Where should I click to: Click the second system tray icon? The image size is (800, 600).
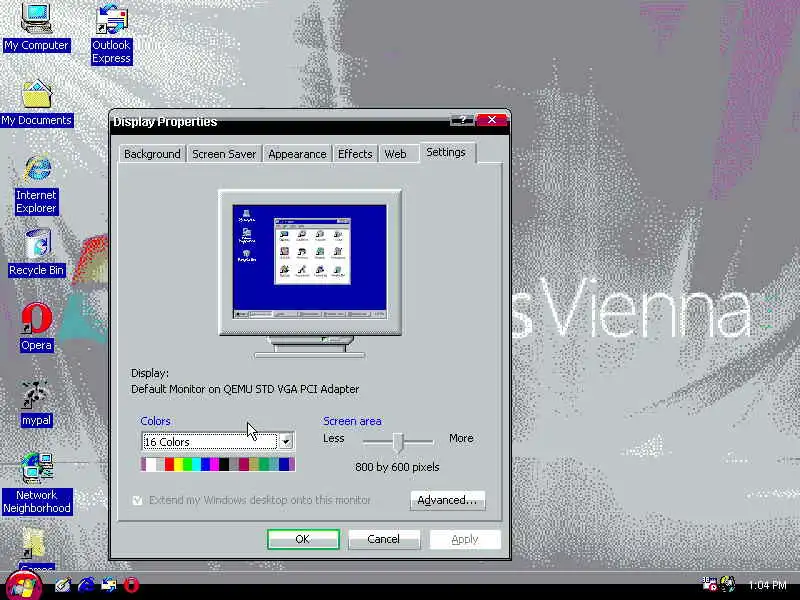coord(728,584)
